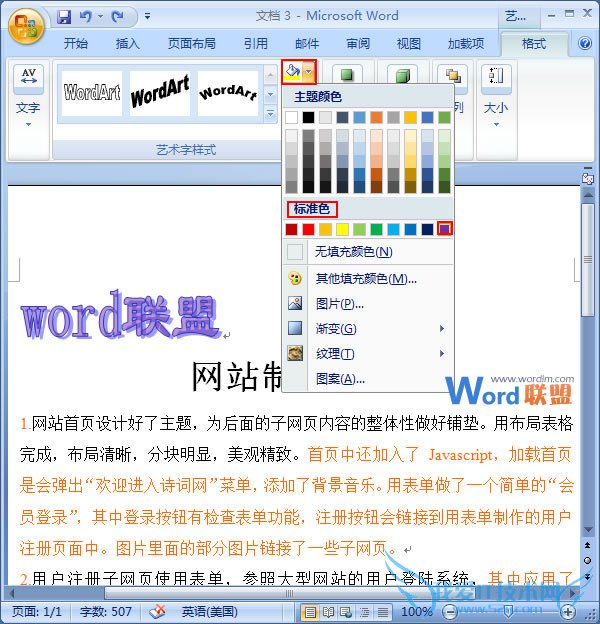Choose the arched WordArt style thumbnail
Viewport: 600px width, 624px height.
[x=228, y=93]
